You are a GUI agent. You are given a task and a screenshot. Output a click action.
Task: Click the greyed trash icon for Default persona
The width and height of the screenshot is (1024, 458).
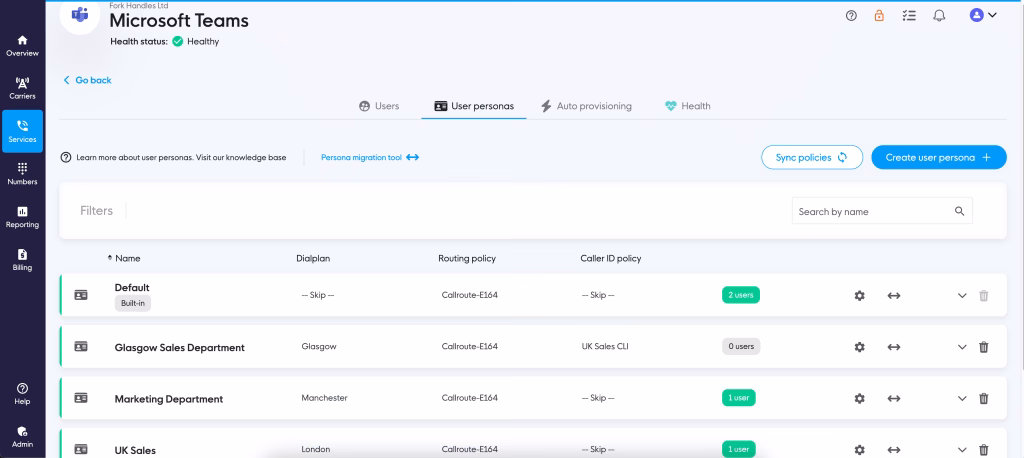pyautogui.click(x=984, y=295)
